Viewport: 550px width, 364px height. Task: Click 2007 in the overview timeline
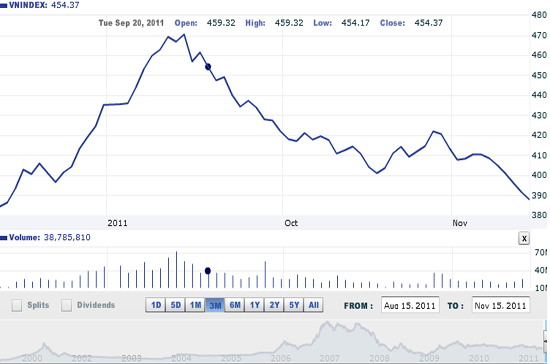[329, 358]
